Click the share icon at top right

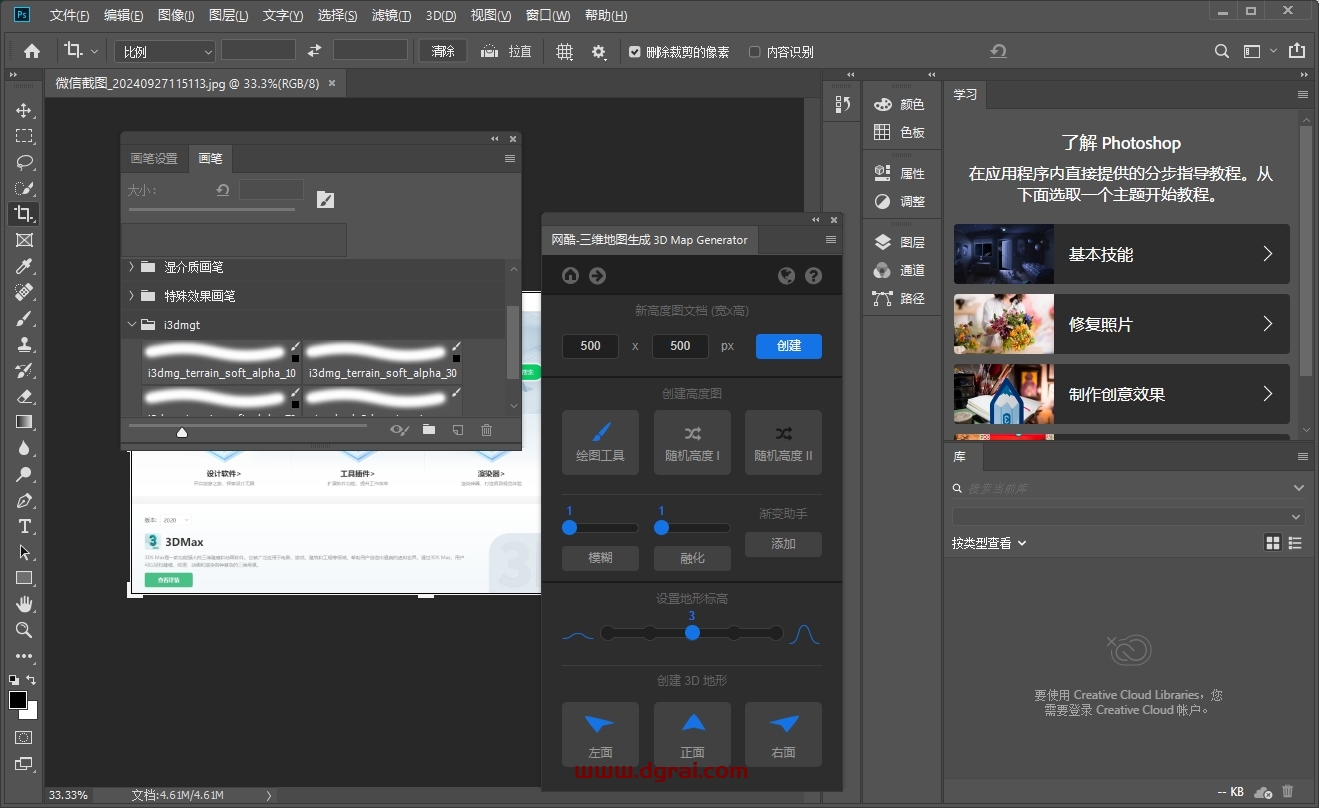point(1297,51)
